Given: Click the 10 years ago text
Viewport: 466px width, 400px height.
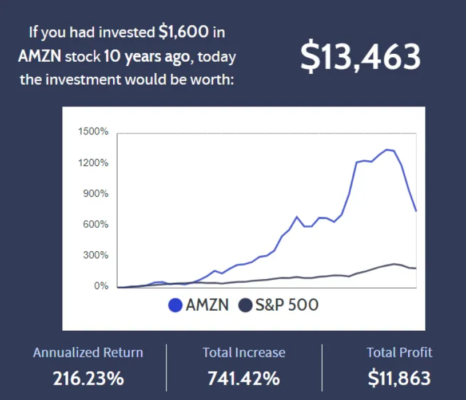Looking at the screenshot, I should [x=147, y=57].
